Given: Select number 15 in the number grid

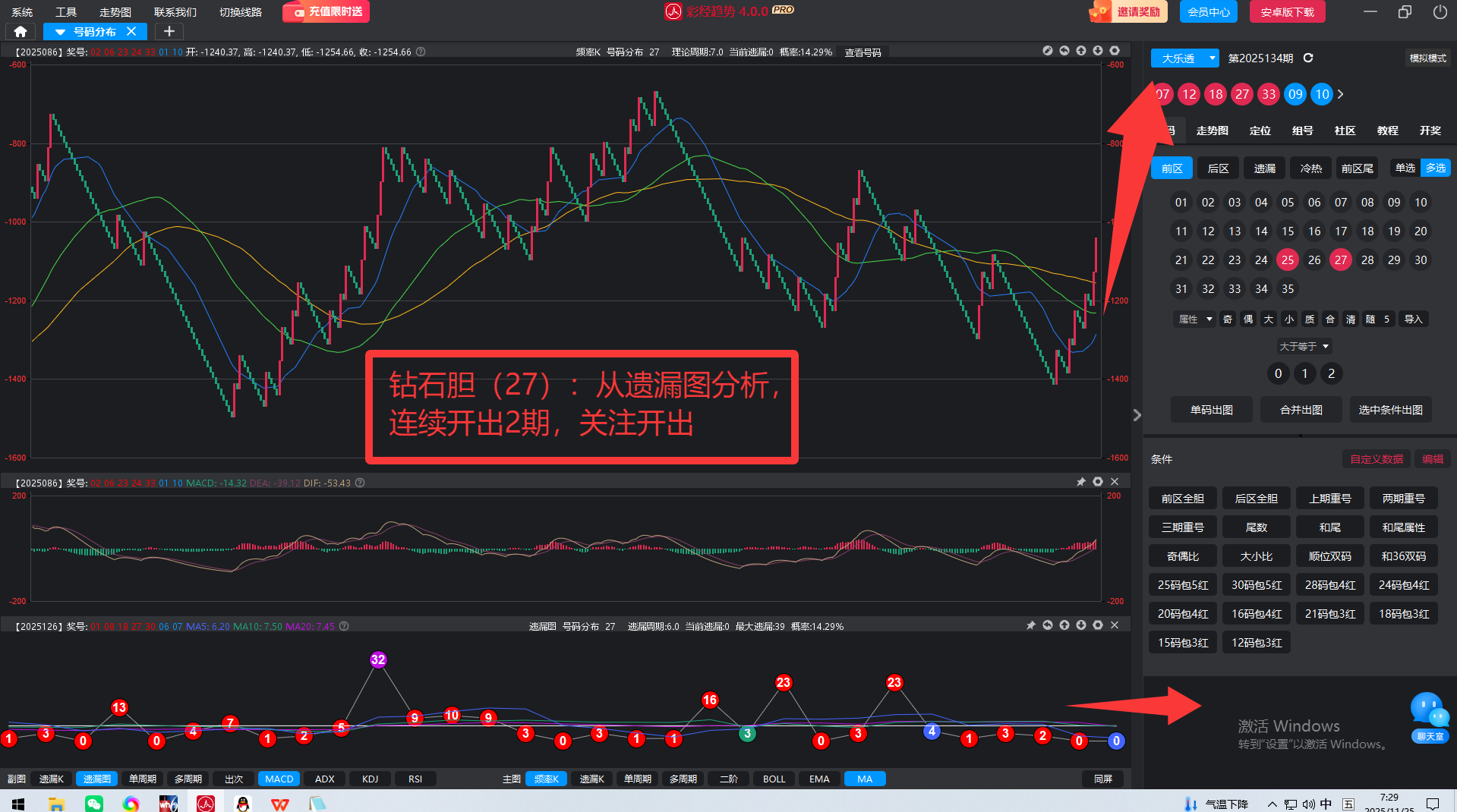Looking at the screenshot, I should pyautogui.click(x=1288, y=231).
